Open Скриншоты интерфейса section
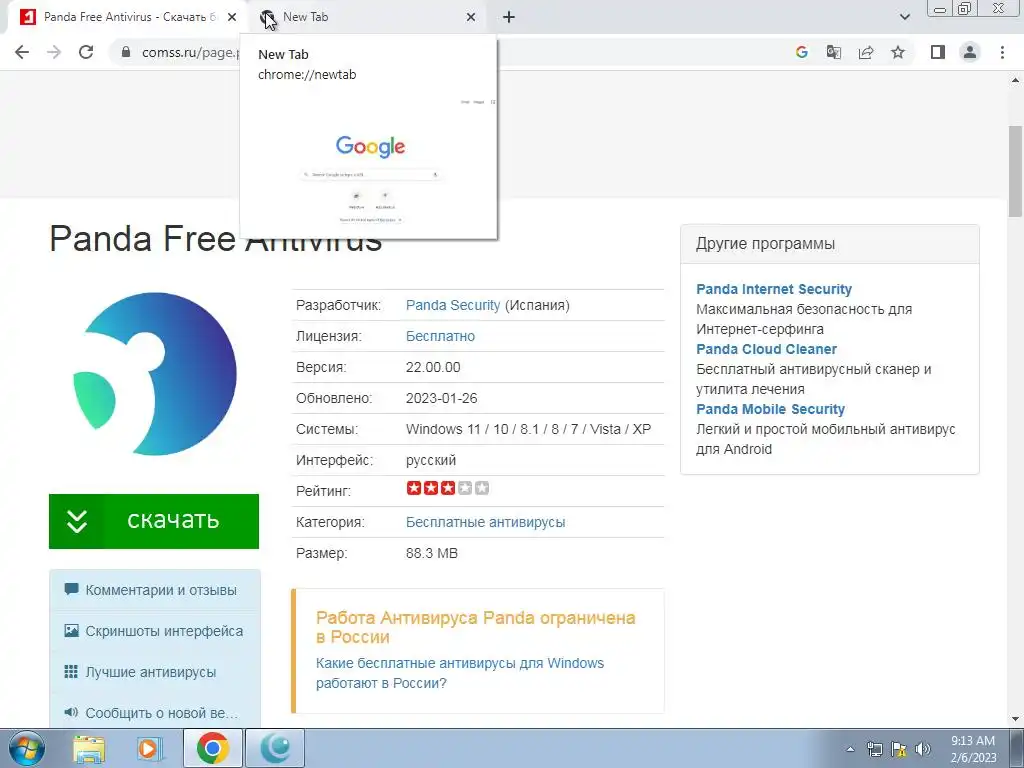This screenshot has width=1024, height=768. pyautogui.click(x=155, y=632)
